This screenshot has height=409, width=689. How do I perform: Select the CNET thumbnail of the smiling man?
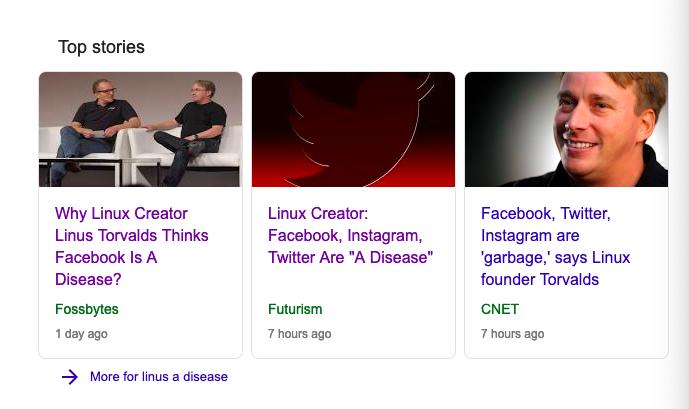point(566,129)
